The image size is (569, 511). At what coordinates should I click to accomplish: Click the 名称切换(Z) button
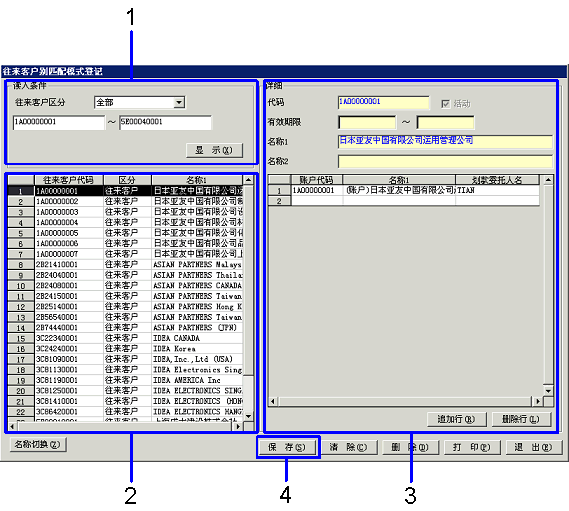[38, 444]
